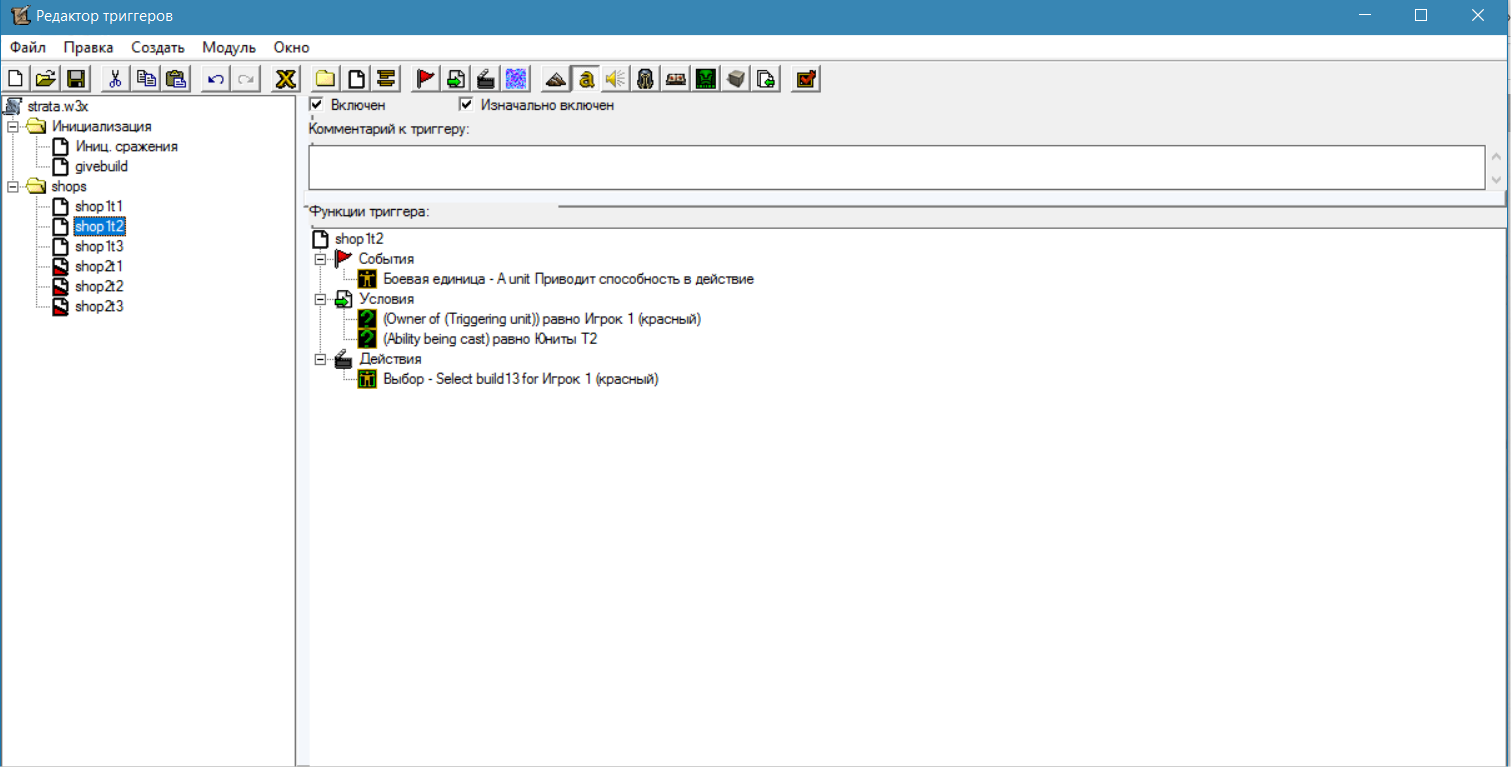Collapse the "Условия" section
This screenshot has height=767, width=1511.
[320, 299]
